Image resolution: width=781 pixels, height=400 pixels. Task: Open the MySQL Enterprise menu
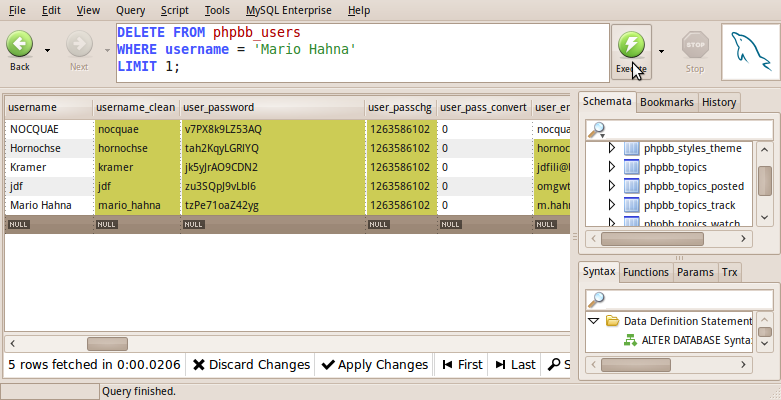[288, 10]
